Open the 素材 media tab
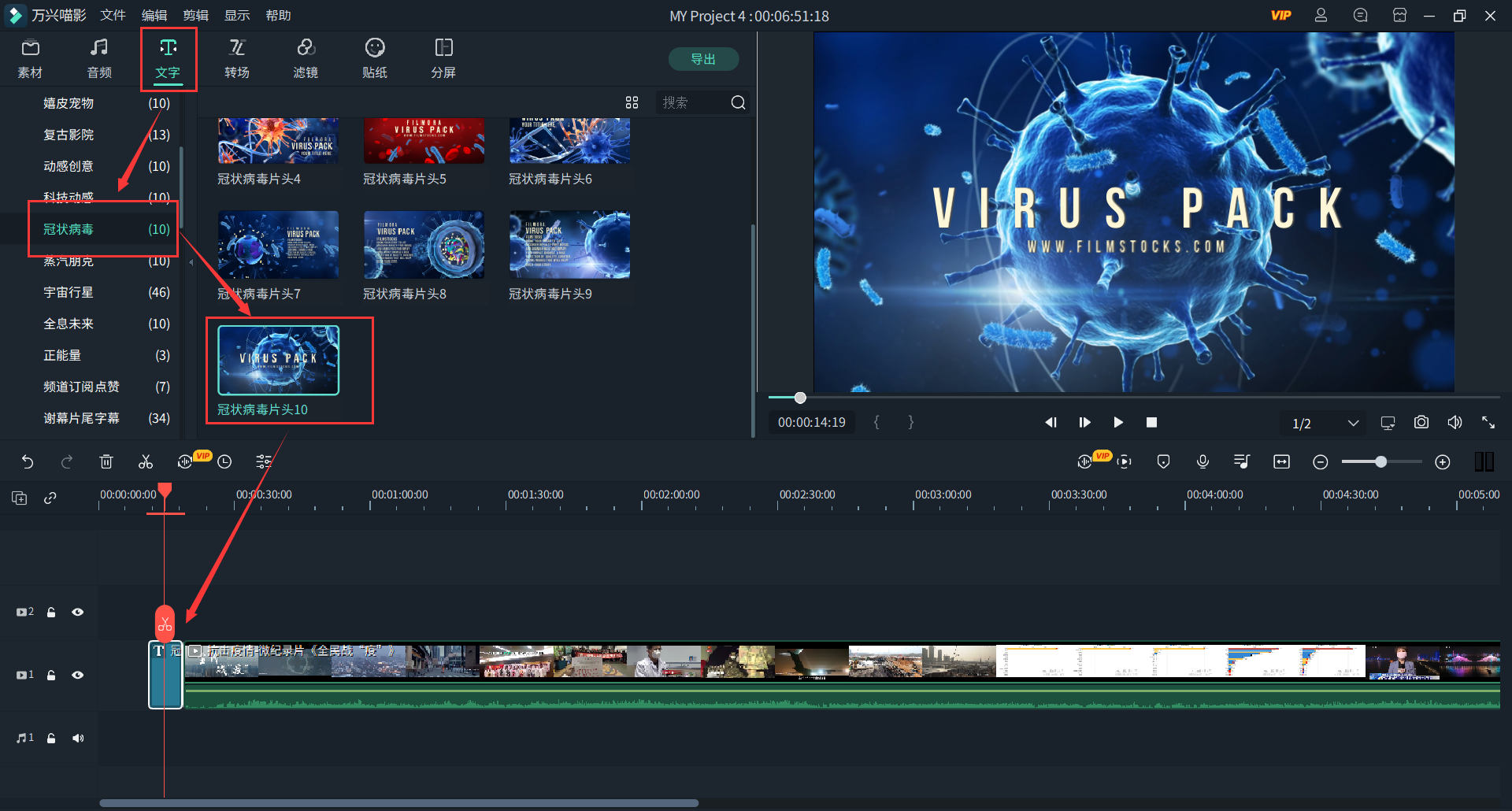1512x811 pixels. (30, 59)
